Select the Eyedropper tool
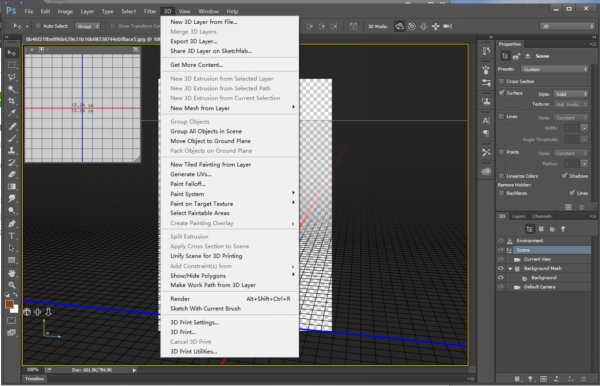This screenshot has height=386, width=600. coord(11,113)
